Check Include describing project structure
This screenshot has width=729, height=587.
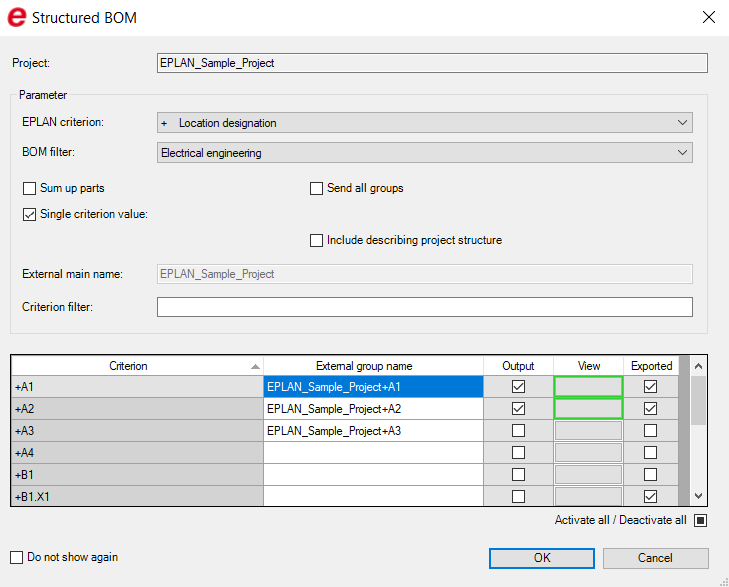(316, 240)
